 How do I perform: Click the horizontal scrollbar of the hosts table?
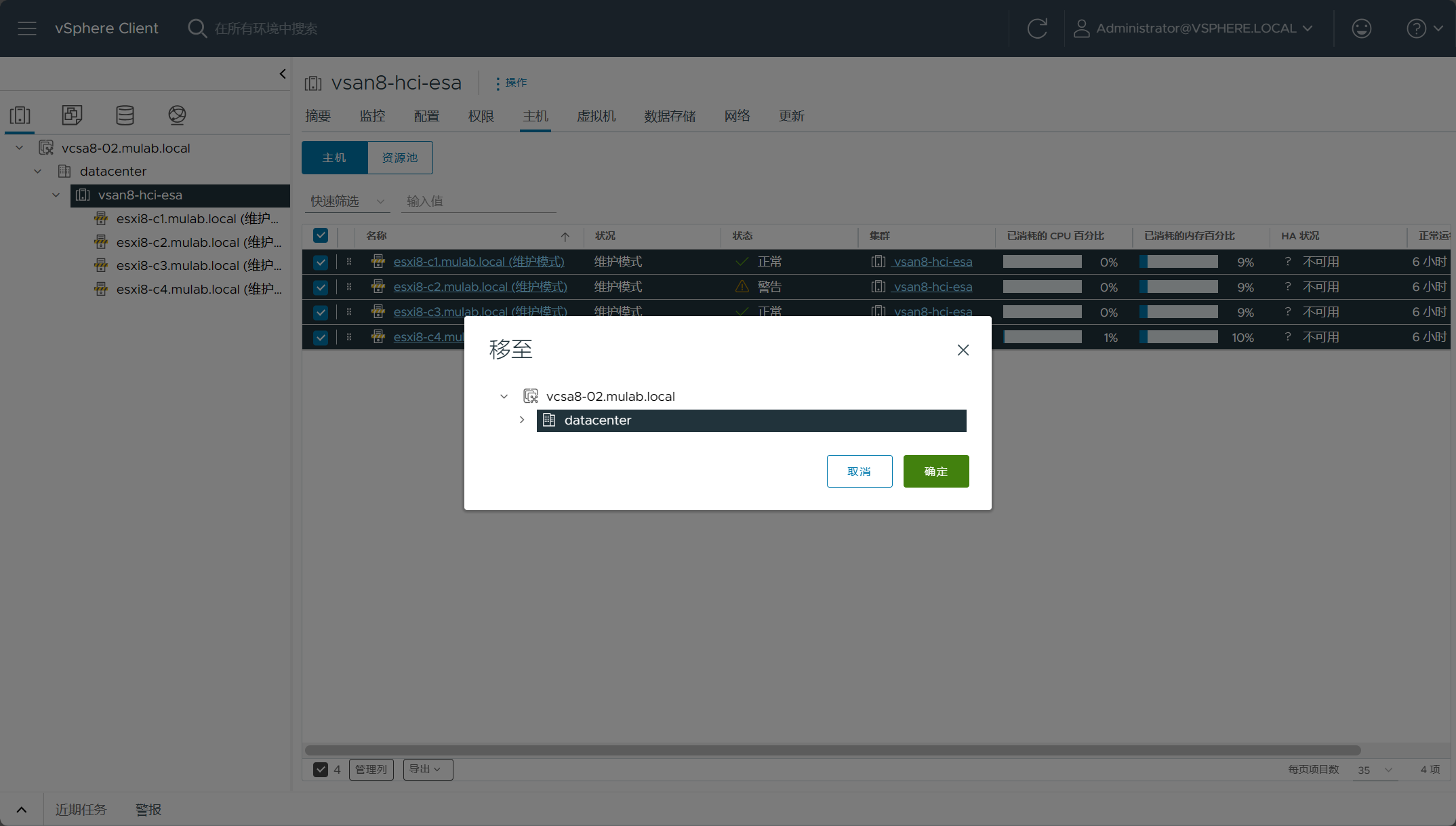(832, 750)
